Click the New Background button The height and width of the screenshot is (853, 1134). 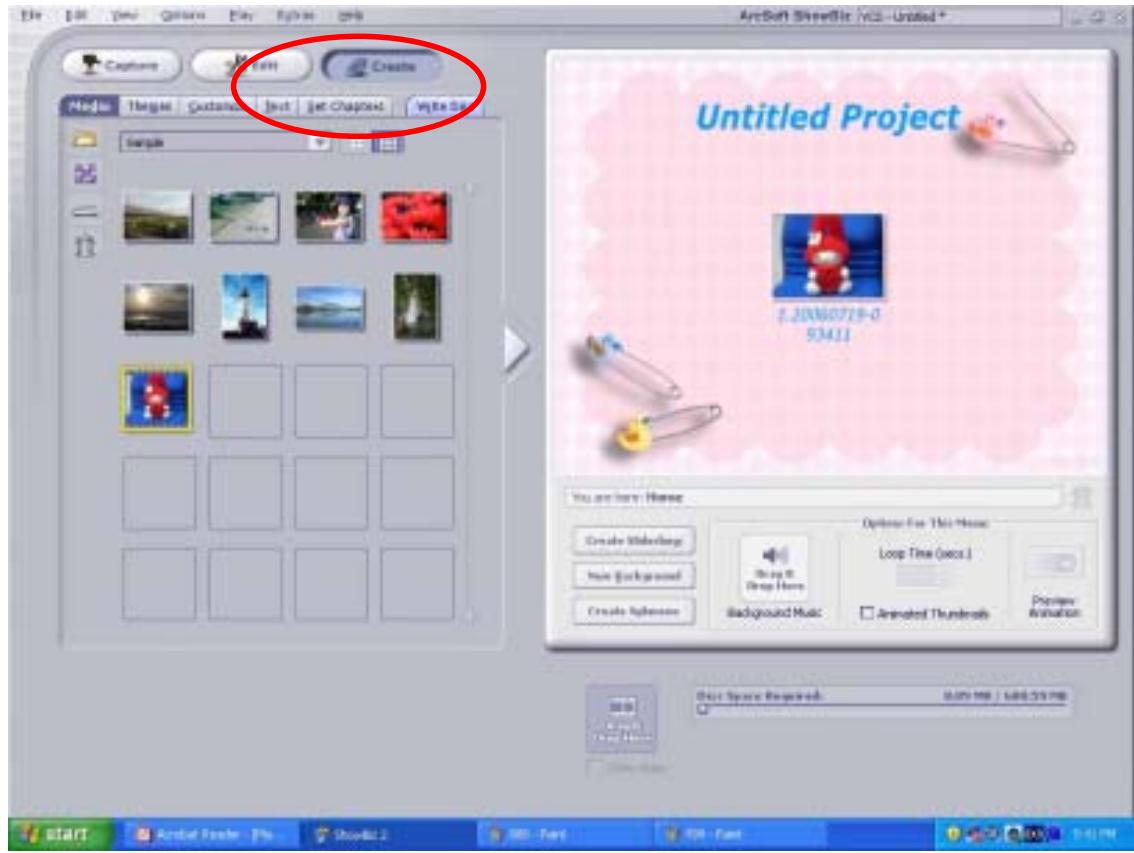click(x=634, y=576)
